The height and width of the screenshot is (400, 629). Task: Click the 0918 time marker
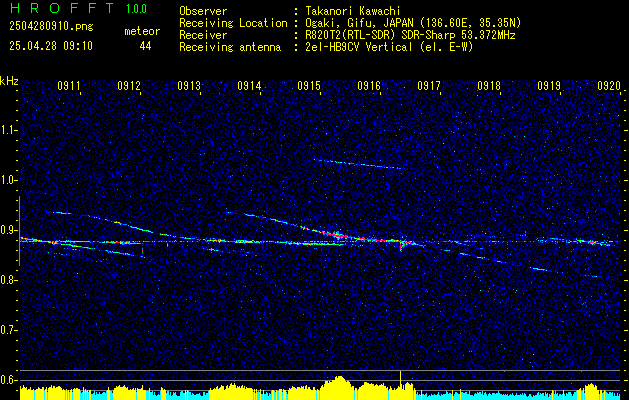tap(489, 86)
